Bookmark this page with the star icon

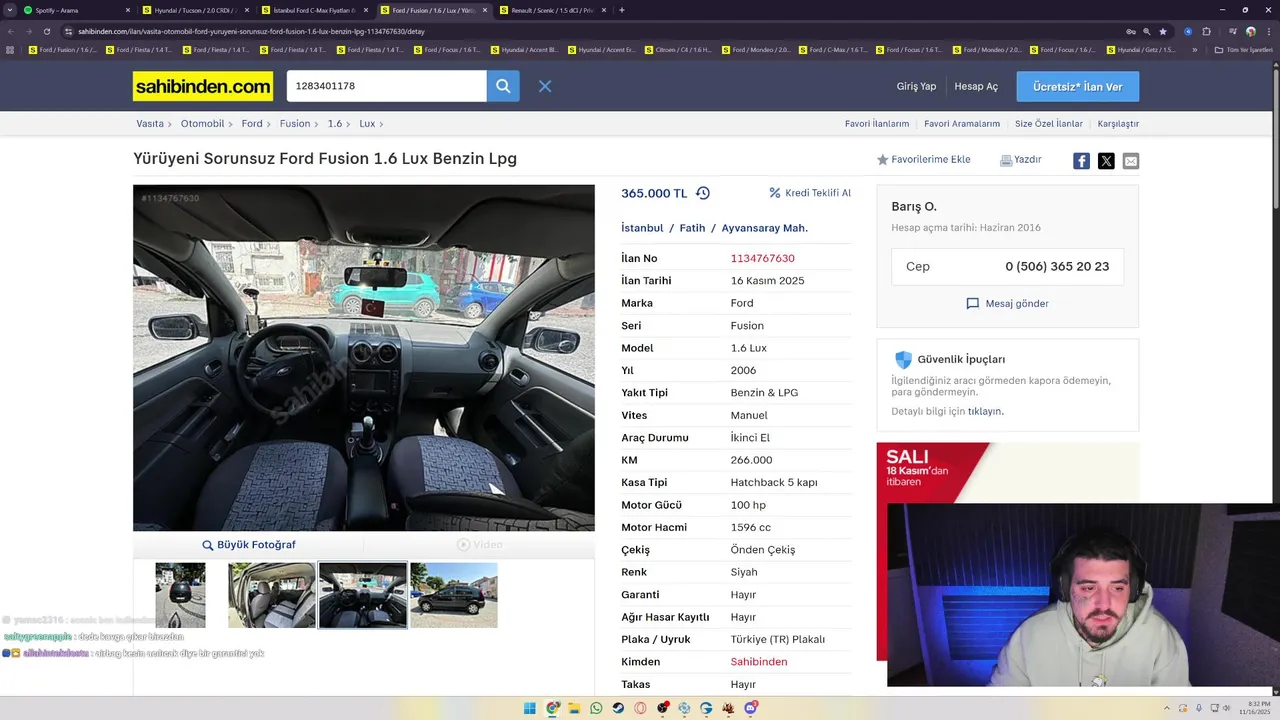[1163, 31]
